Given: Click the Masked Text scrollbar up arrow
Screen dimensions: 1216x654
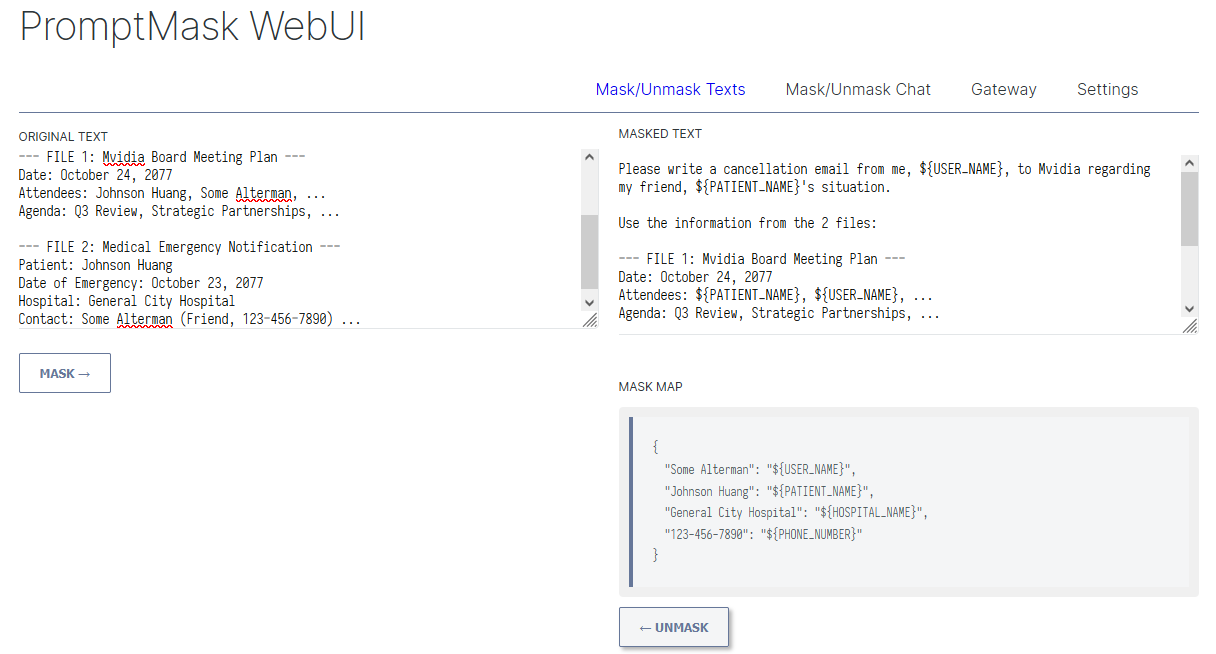Looking at the screenshot, I should click(x=1189, y=163).
